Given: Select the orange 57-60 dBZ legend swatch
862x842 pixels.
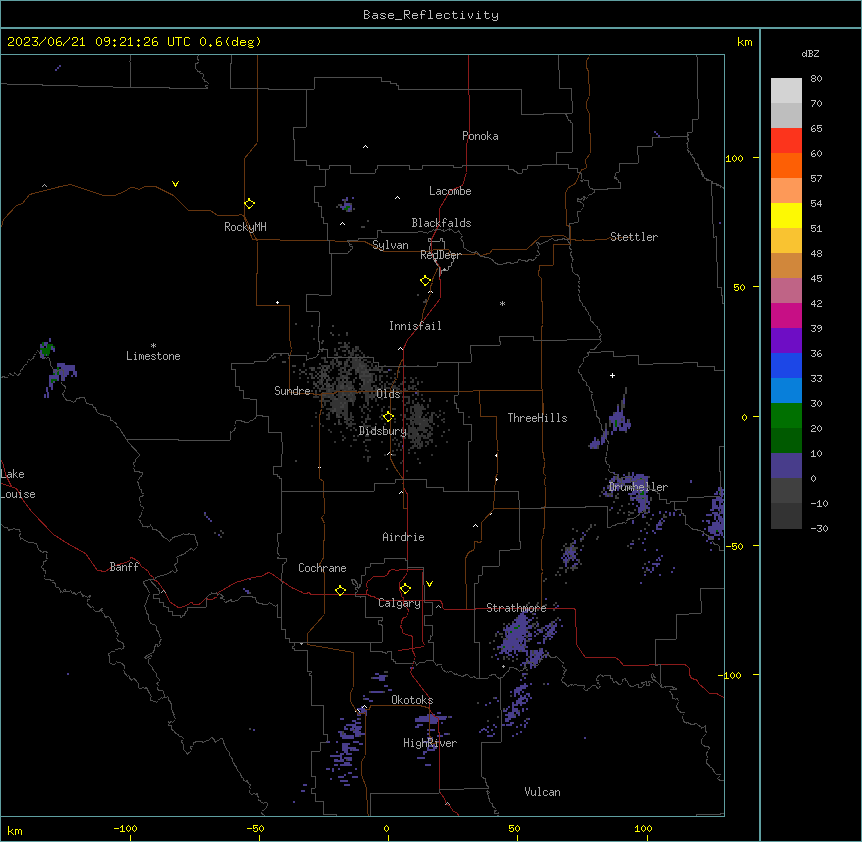Looking at the screenshot, I should pyautogui.click(x=786, y=165).
